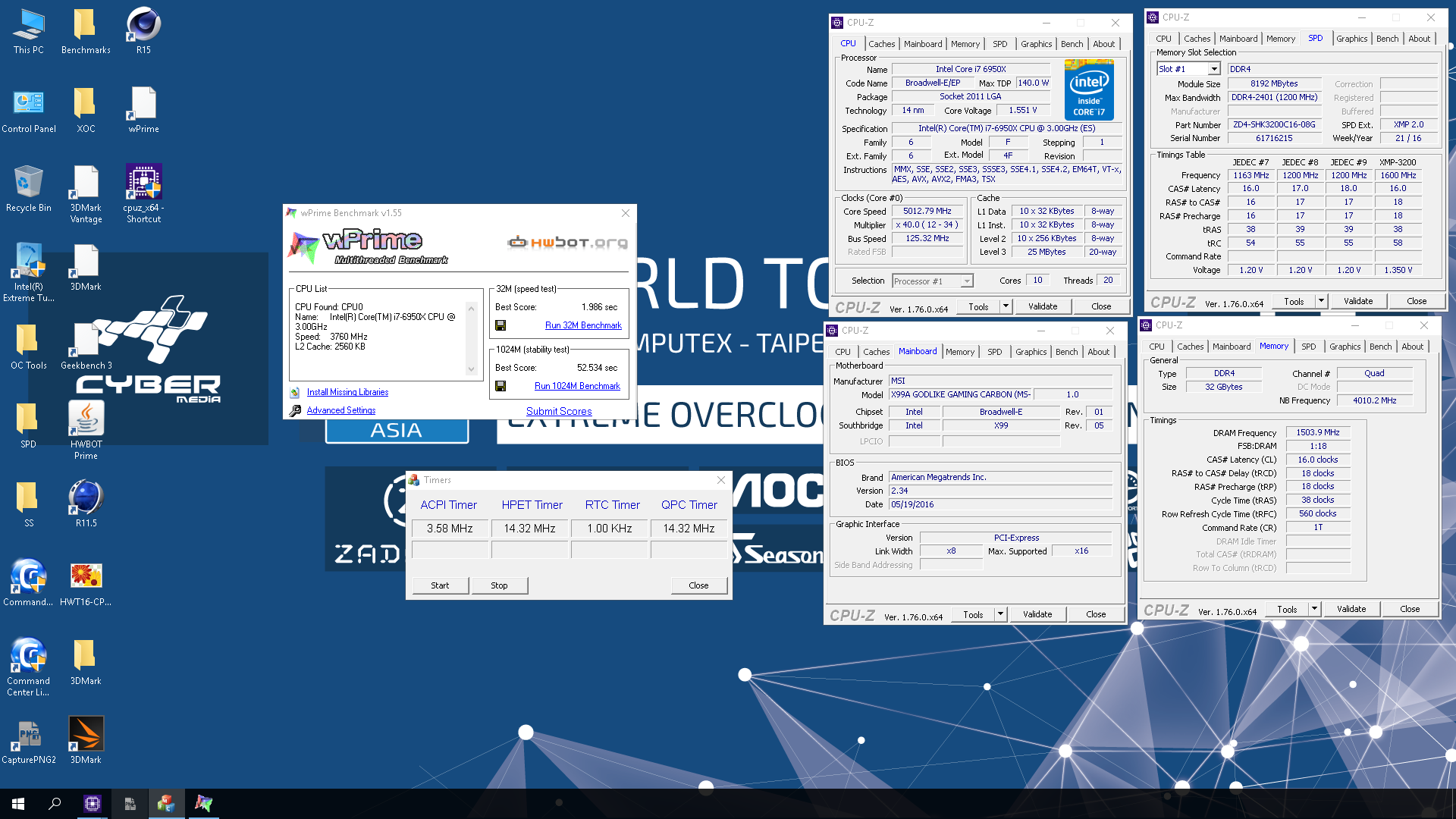This screenshot has height=819, width=1456.
Task: Expand Tools arrow in CPU-Z Mainboard window
Action: tap(1000, 614)
